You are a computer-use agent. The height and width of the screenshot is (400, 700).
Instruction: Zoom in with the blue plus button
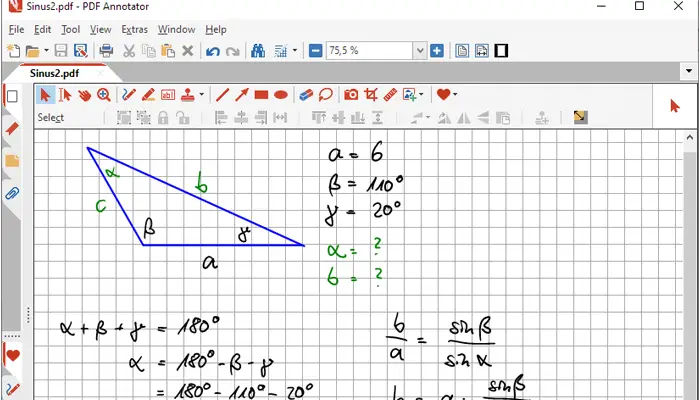tap(437, 51)
